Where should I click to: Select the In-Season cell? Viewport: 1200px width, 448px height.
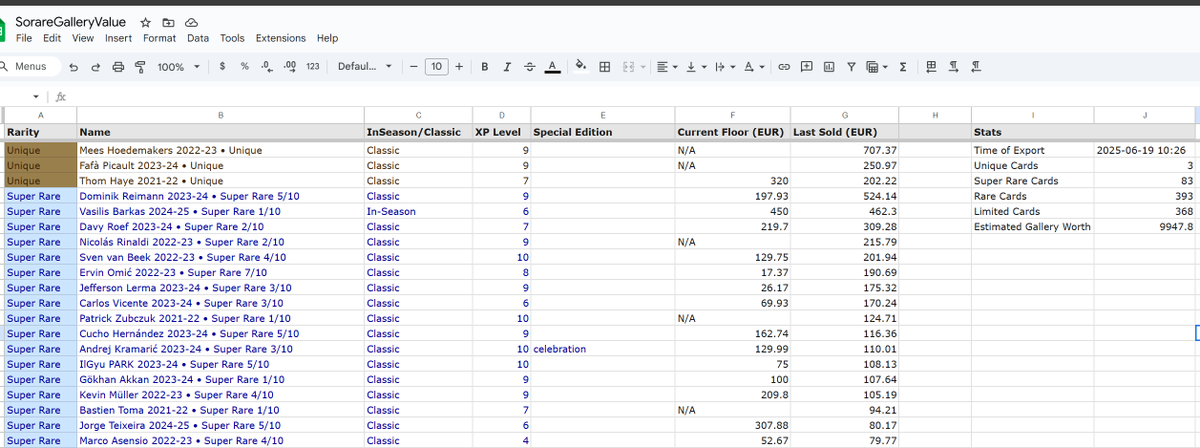pyautogui.click(x=418, y=212)
